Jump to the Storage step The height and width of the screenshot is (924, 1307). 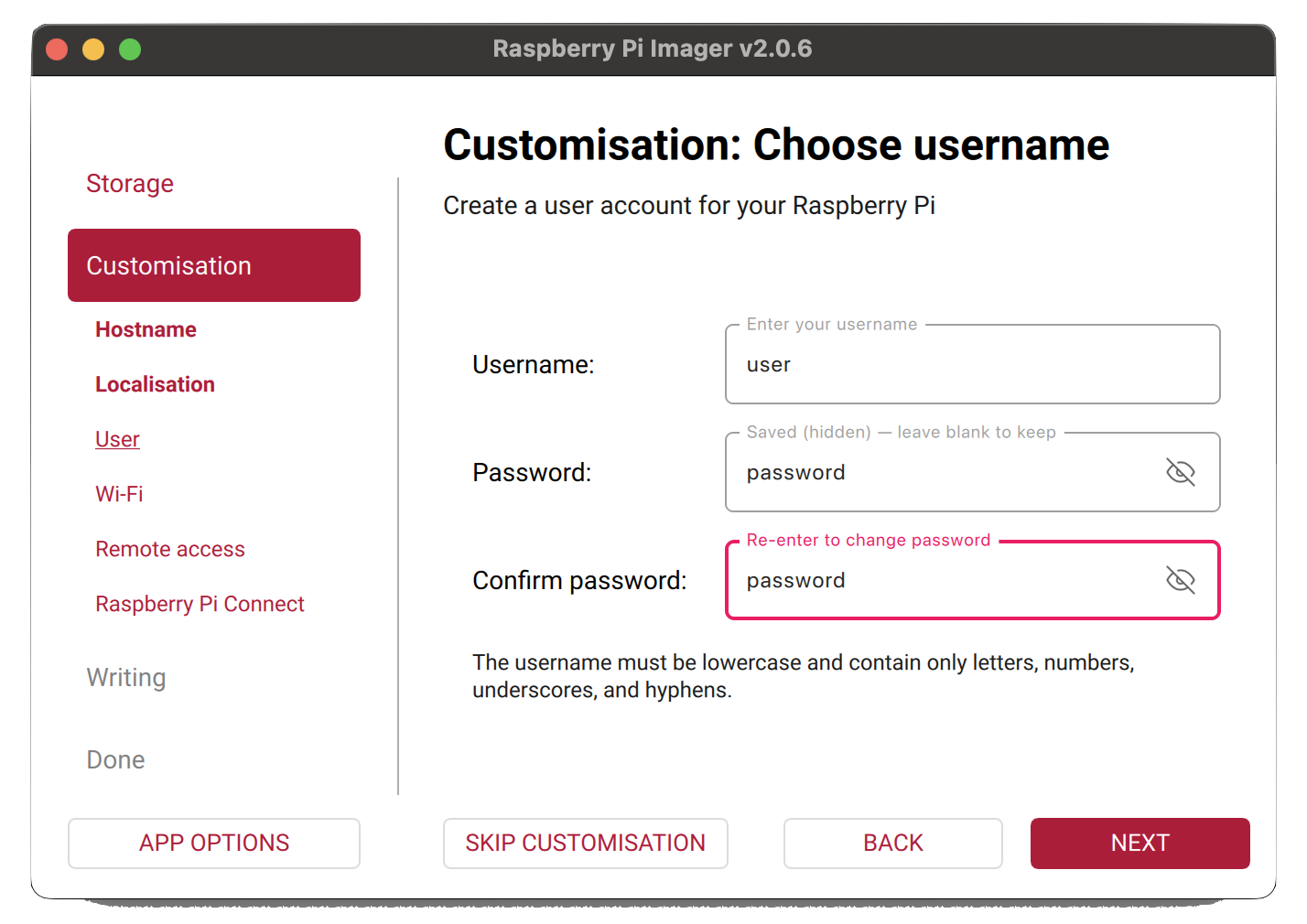click(x=130, y=184)
